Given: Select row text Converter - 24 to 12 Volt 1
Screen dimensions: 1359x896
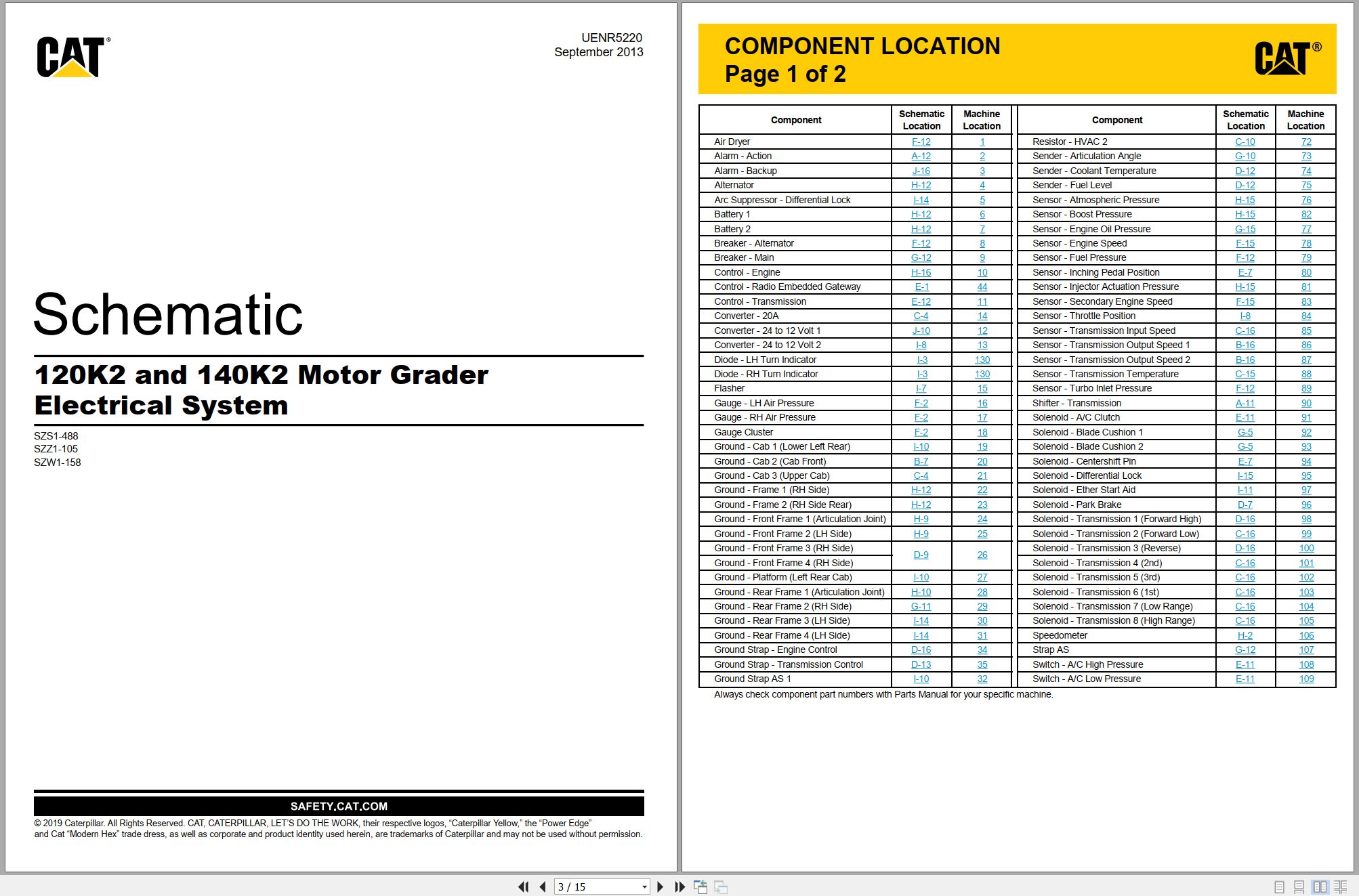Looking at the screenshot, I should tap(767, 330).
